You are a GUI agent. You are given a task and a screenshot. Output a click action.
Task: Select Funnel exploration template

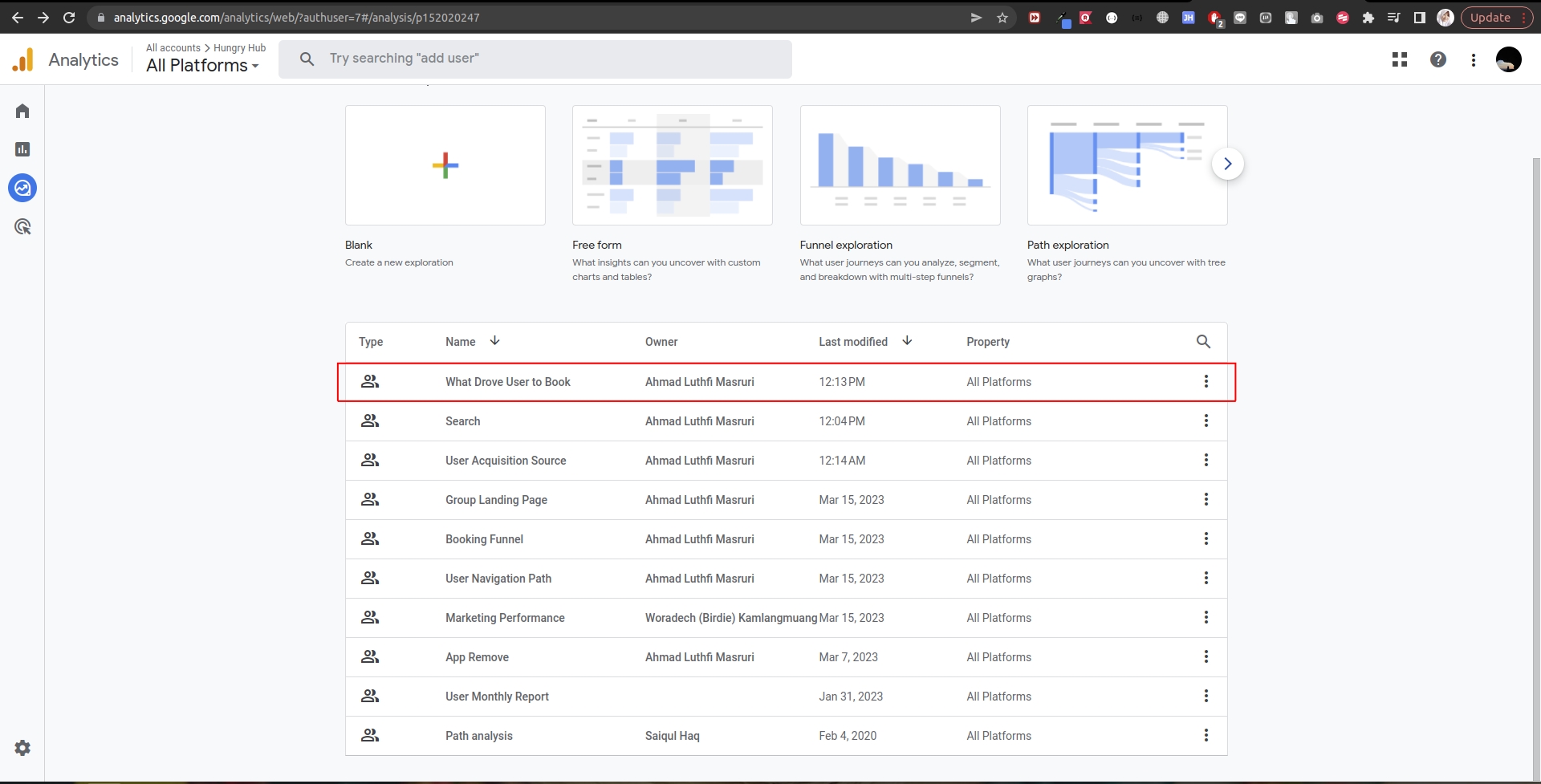(900, 165)
